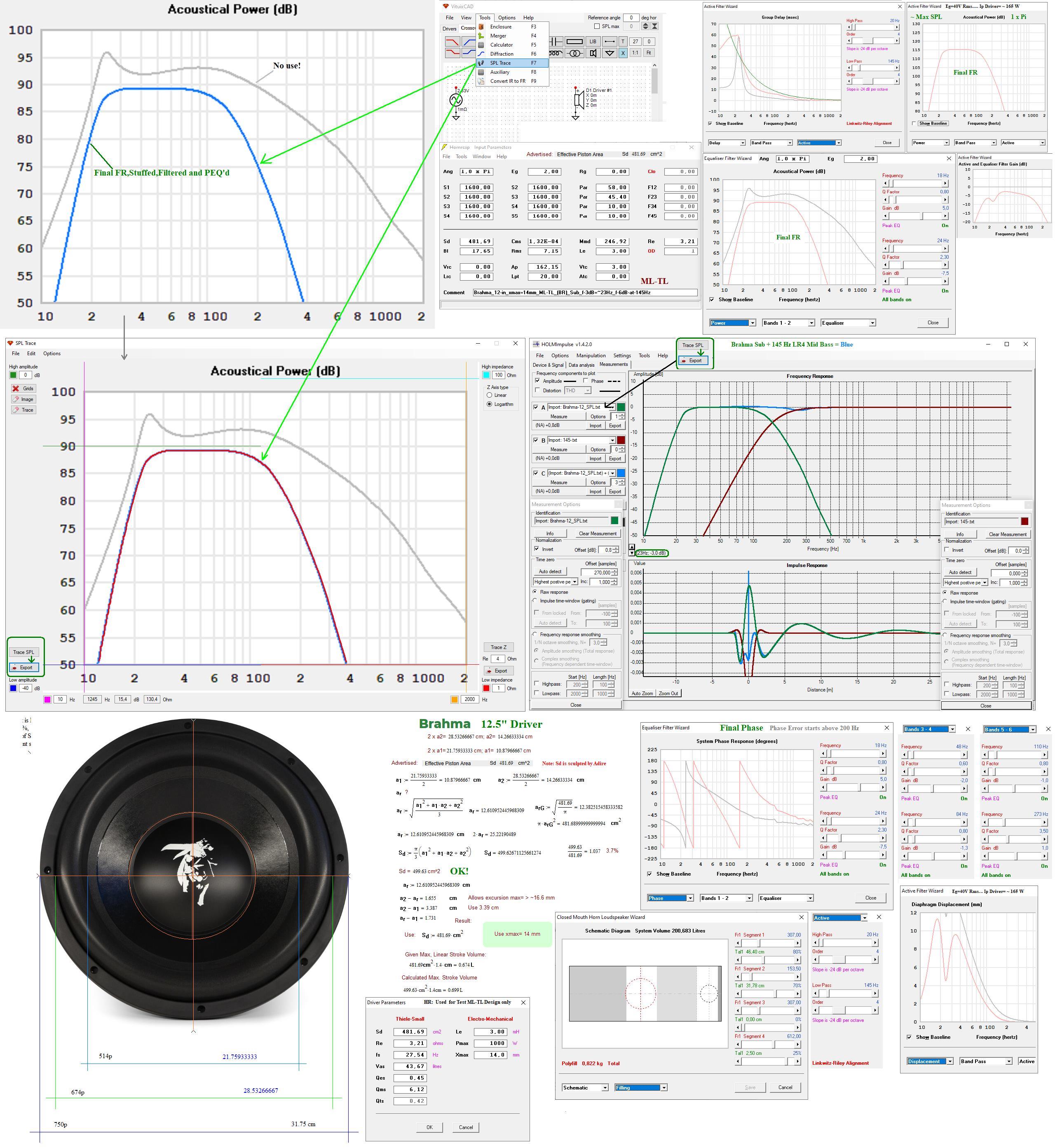Open the Displacement dropdown
This screenshot has height=1148, width=1055.
point(930,1062)
